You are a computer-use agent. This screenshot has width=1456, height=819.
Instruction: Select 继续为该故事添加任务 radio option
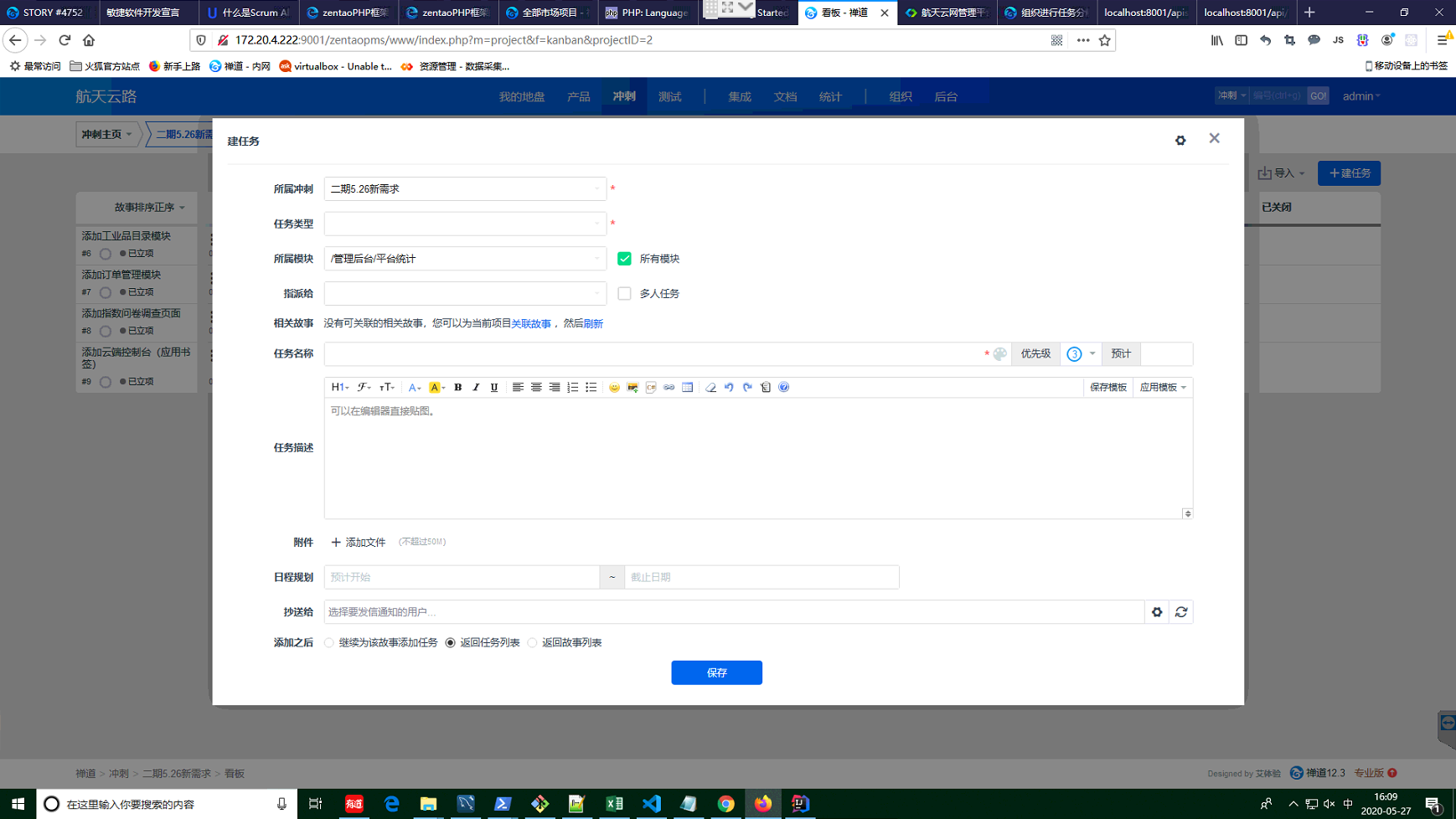click(329, 642)
